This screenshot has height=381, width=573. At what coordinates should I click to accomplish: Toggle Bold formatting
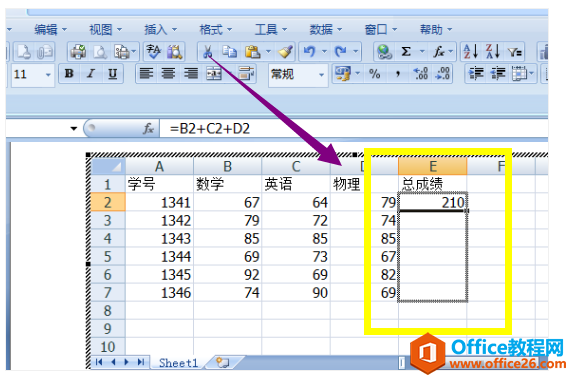69,74
